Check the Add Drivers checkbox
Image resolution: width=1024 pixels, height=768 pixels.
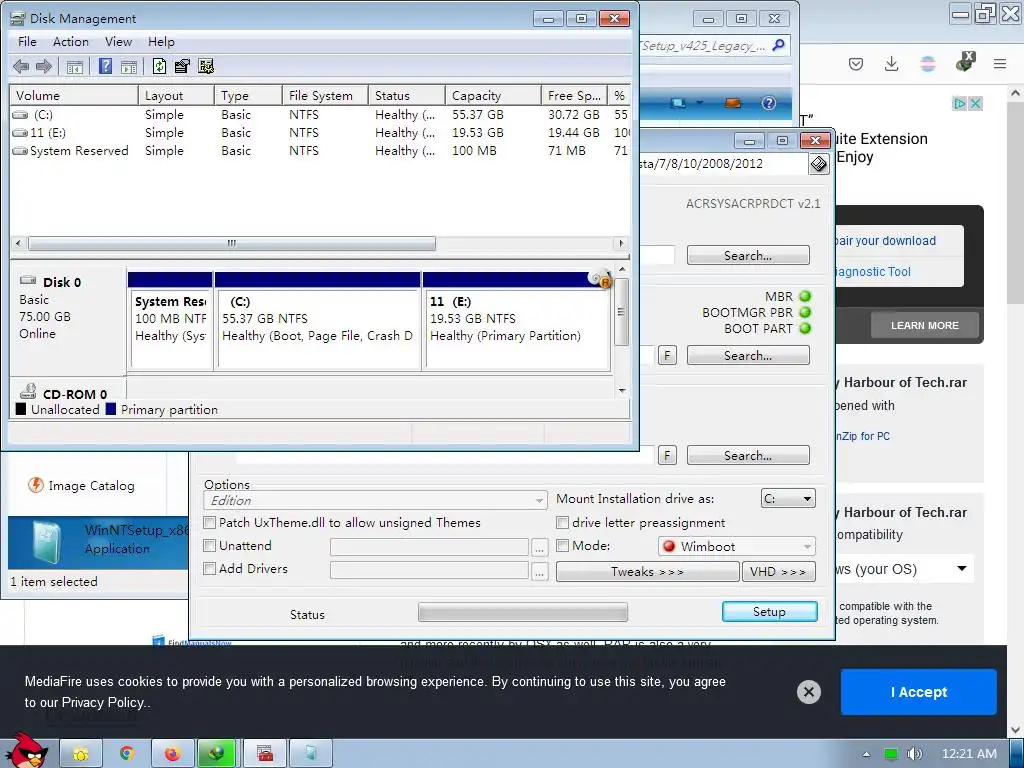(210, 568)
